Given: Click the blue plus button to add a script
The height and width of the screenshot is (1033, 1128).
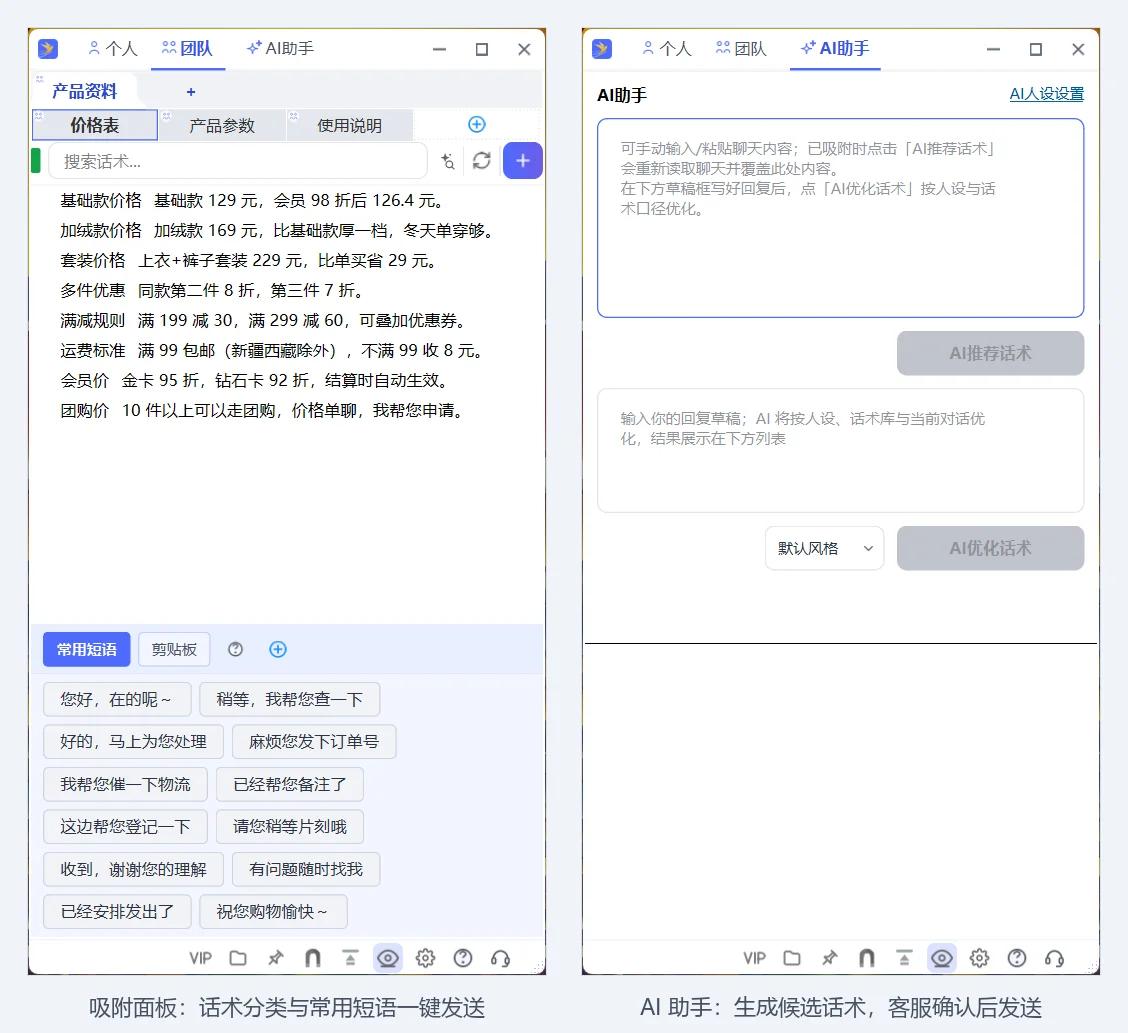Looking at the screenshot, I should pyautogui.click(x=522, y=160).
